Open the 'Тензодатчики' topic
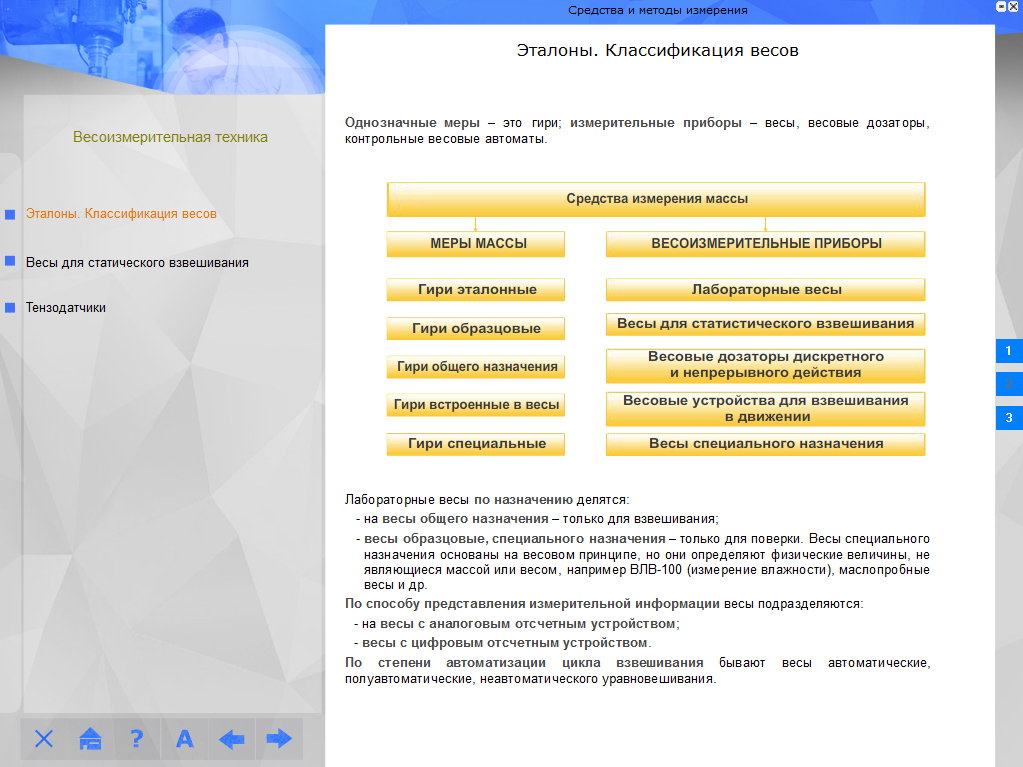This screenshot has width=1023, height=767. click(66, 308)
